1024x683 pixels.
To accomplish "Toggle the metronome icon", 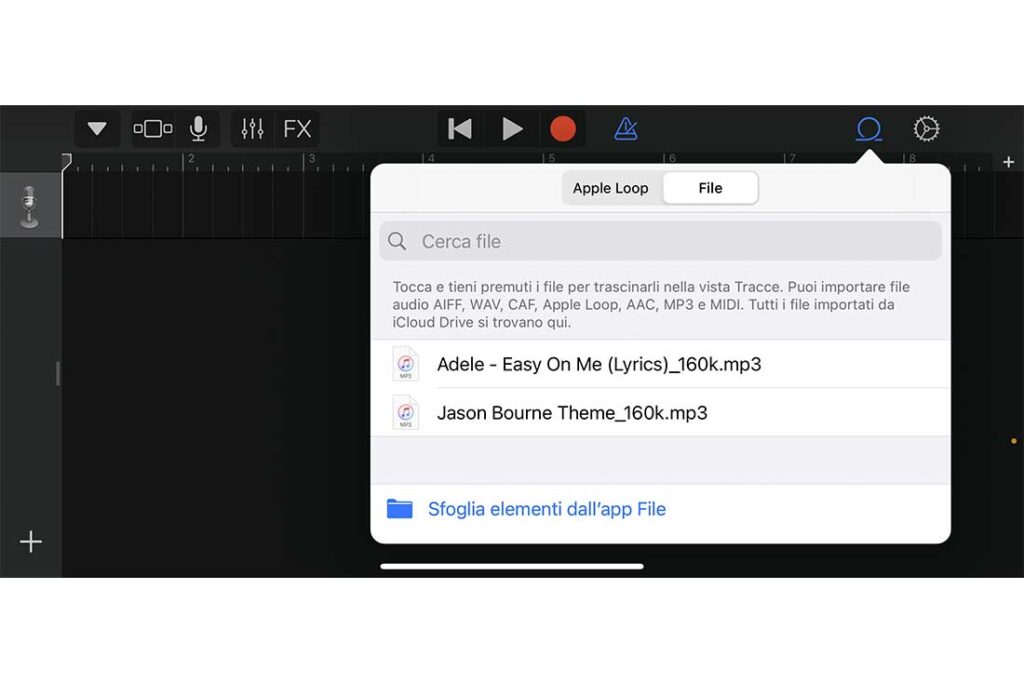I will [x=626, y=129].
